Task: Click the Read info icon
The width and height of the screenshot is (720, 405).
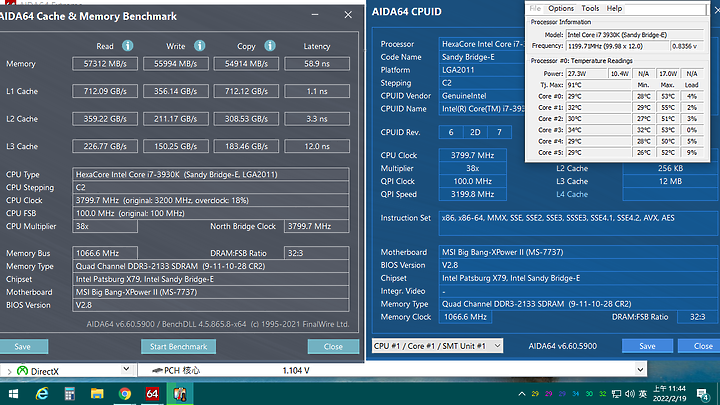Action: (x=128, y=45)
